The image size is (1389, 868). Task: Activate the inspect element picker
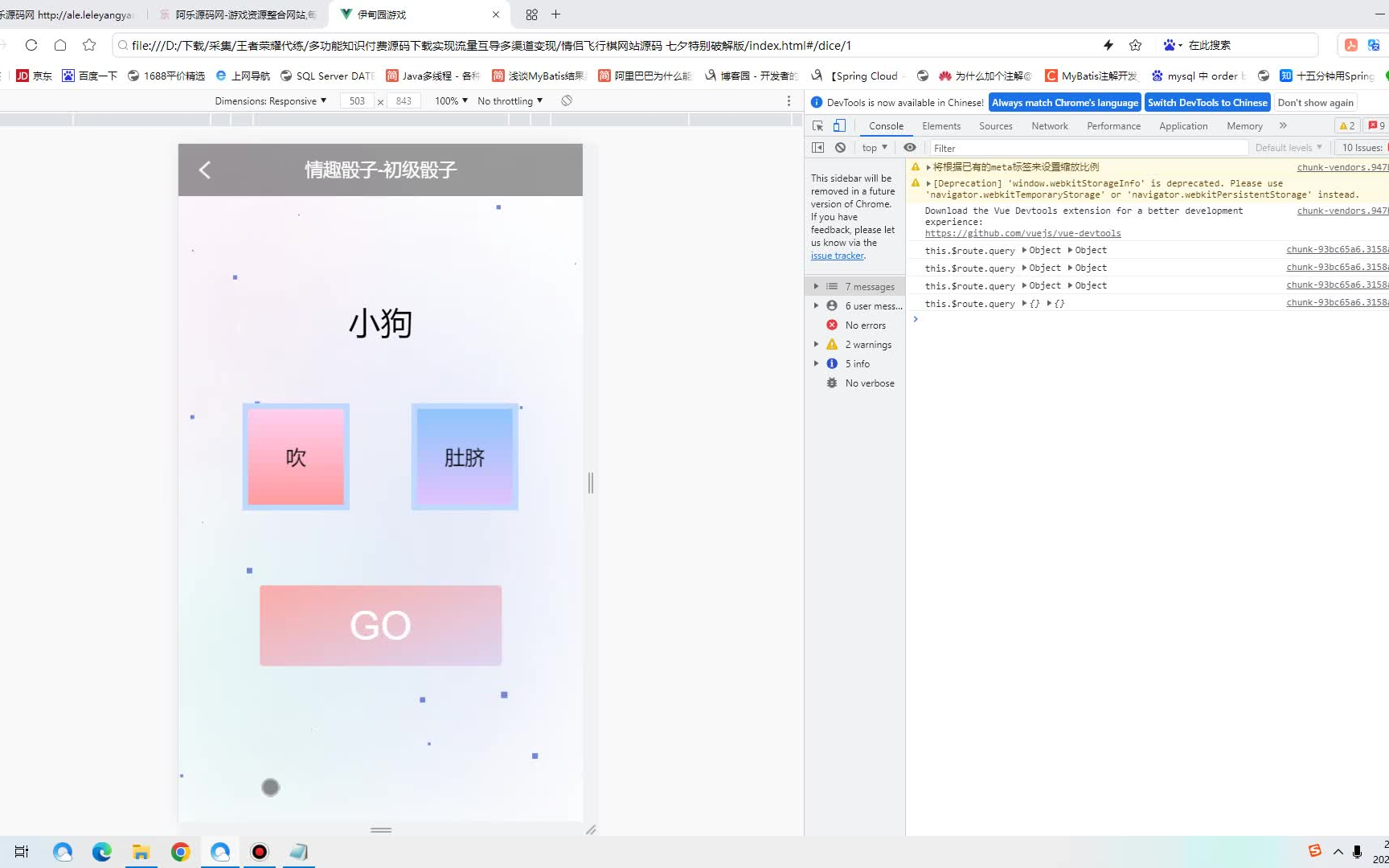(817, 125)
